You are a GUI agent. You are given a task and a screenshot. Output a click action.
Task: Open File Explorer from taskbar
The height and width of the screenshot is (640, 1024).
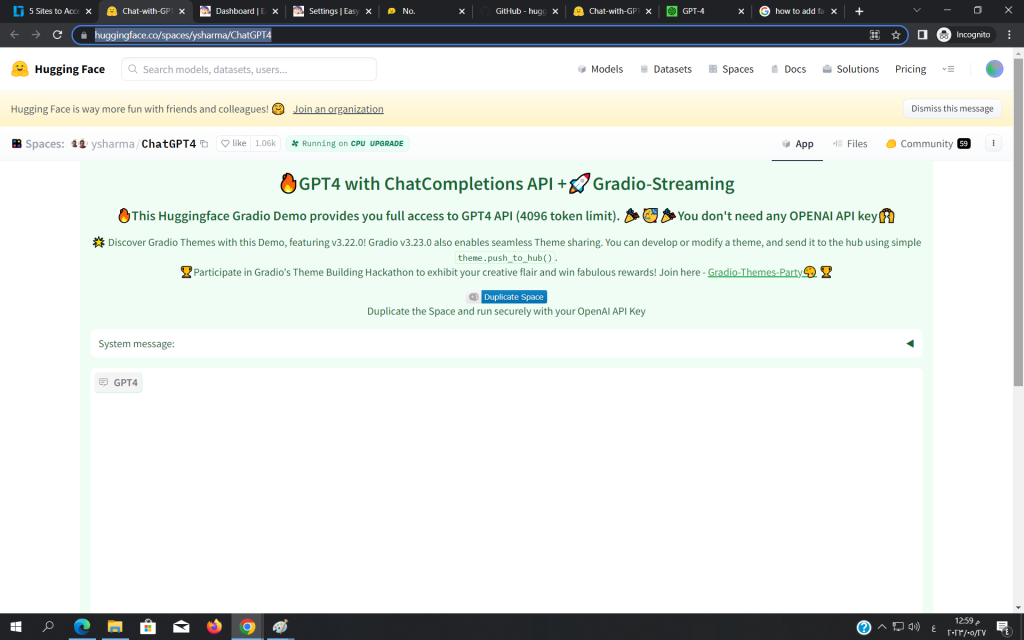[115, 627]
